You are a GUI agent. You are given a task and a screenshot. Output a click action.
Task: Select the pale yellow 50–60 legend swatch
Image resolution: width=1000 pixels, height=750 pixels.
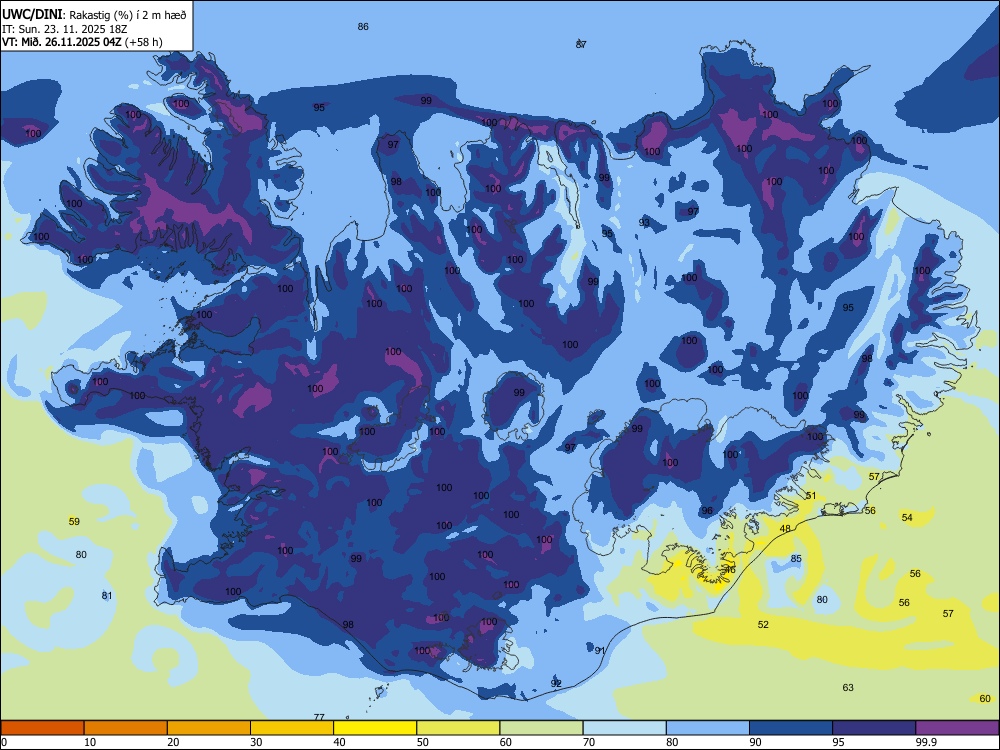click(x=458, y=728)
